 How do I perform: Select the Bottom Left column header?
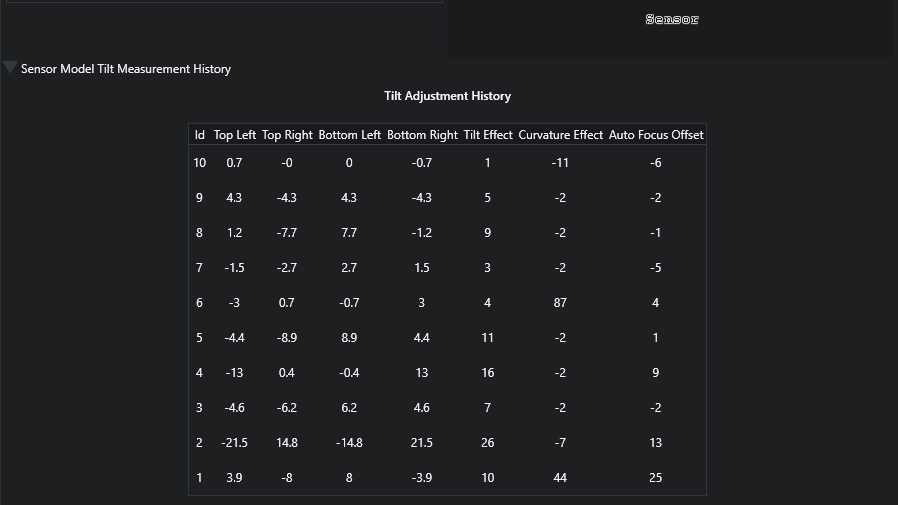pos(349,135)
